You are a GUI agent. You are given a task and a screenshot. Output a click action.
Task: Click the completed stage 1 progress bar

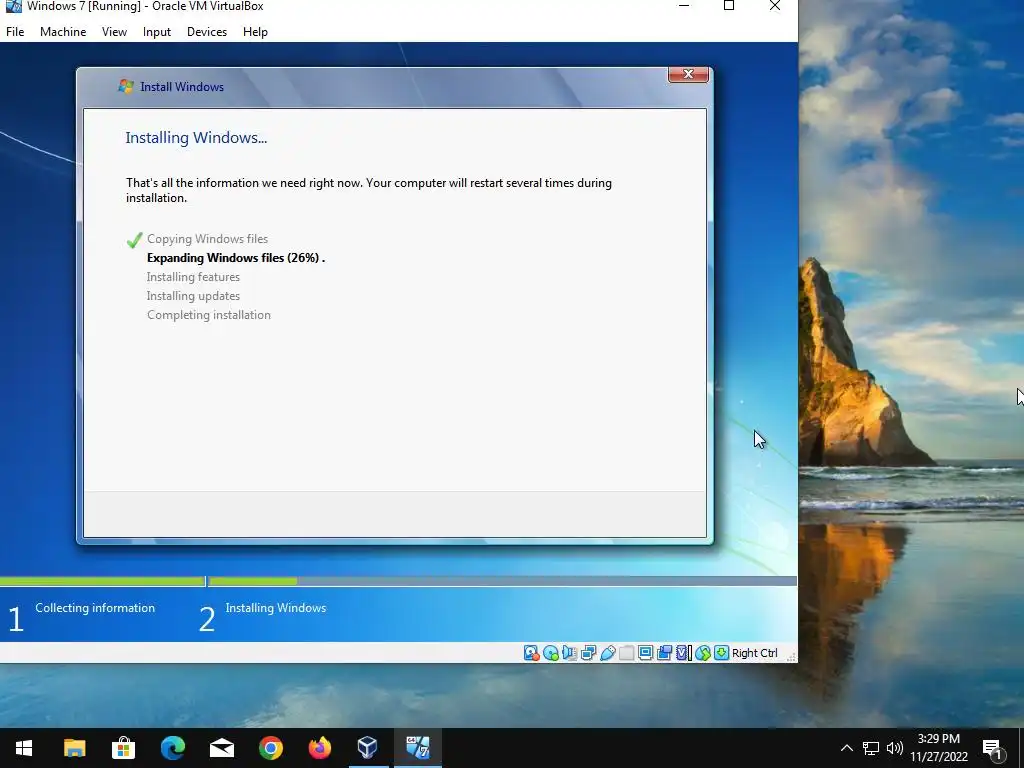point(103,581)
